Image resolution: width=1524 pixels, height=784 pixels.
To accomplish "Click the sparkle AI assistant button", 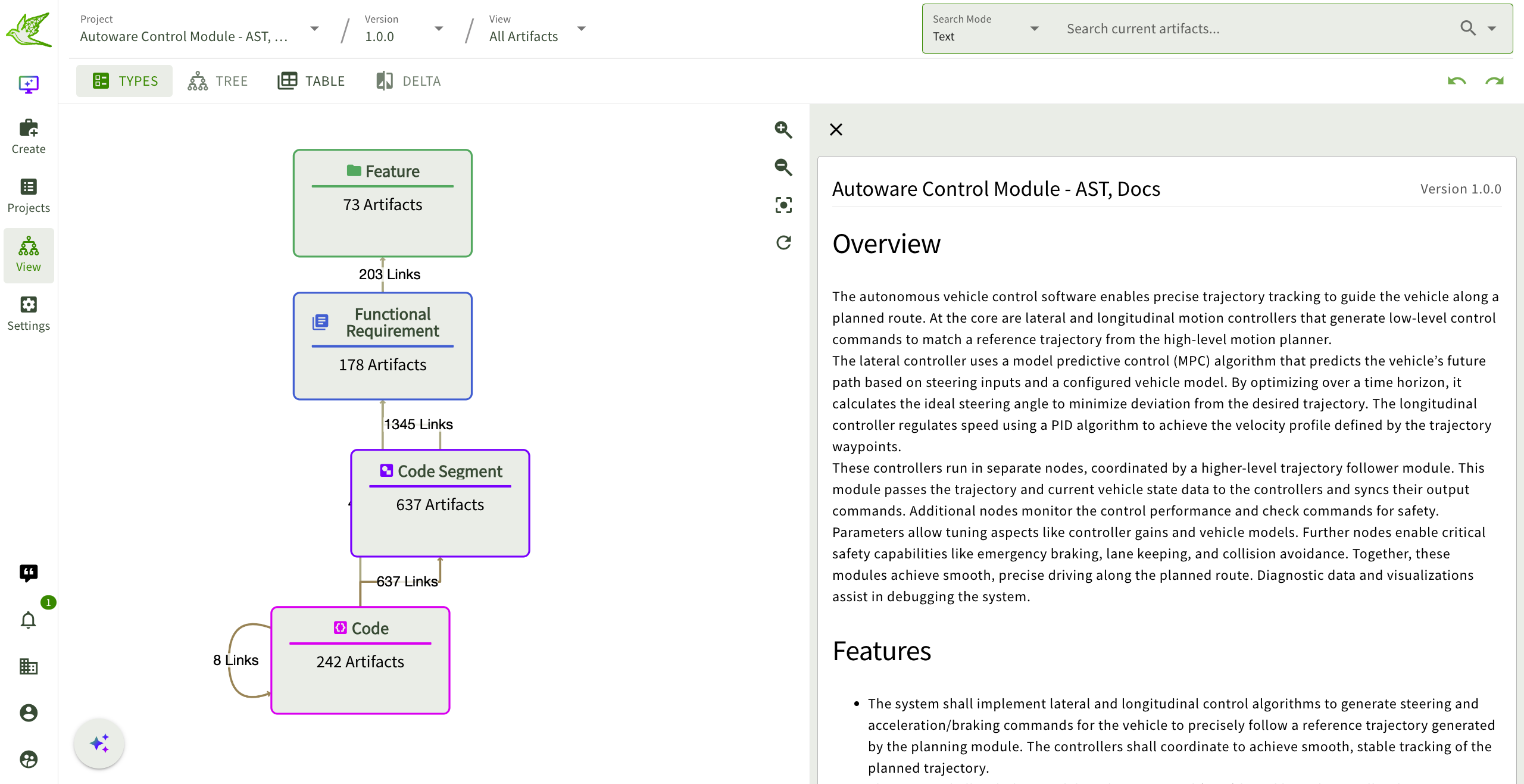I will point(99,744).
